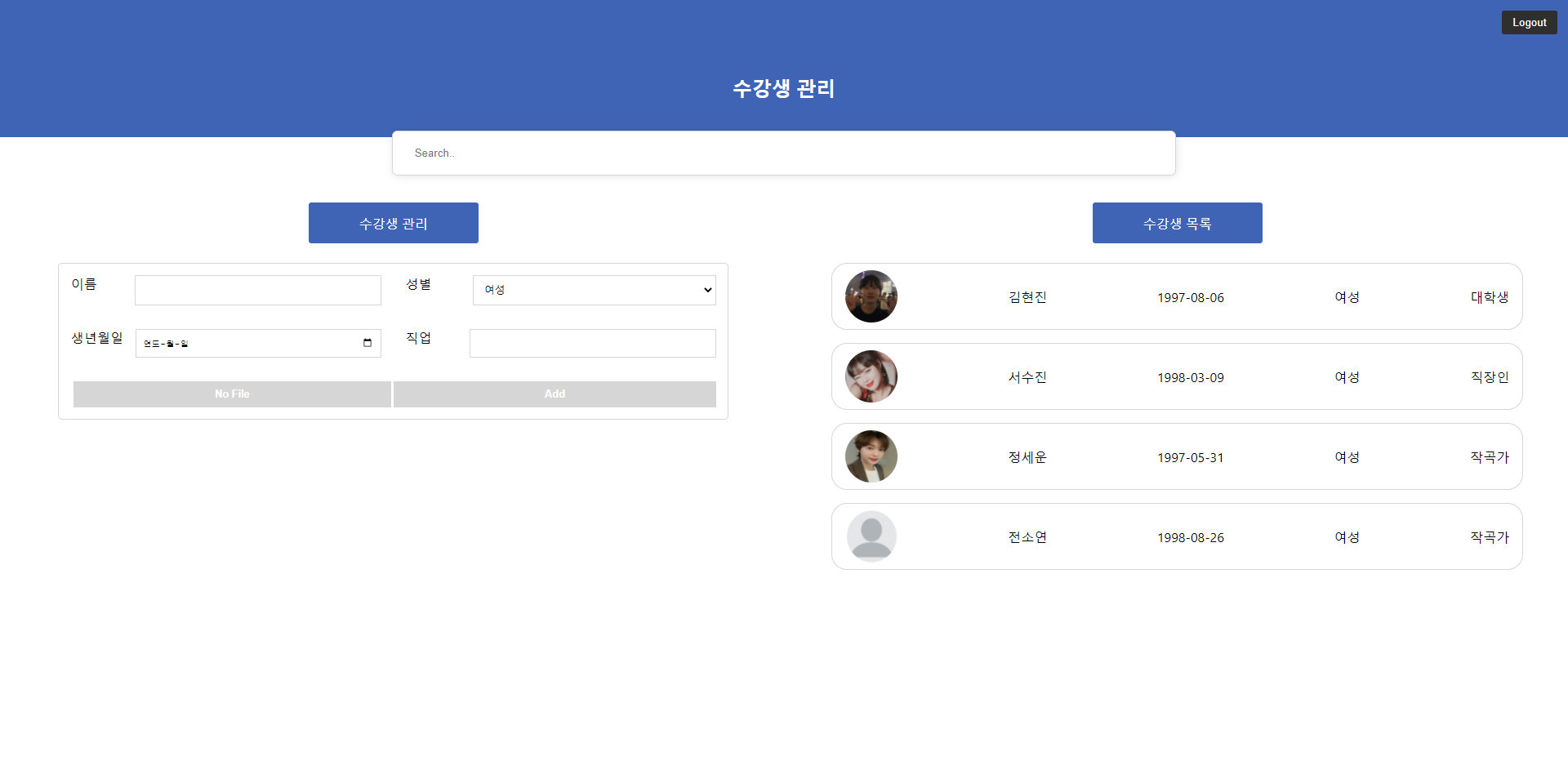The height and width of the screenshot is (783, 1568).
Task: Click the Logout button
Action: click(x=1529, y=22)
